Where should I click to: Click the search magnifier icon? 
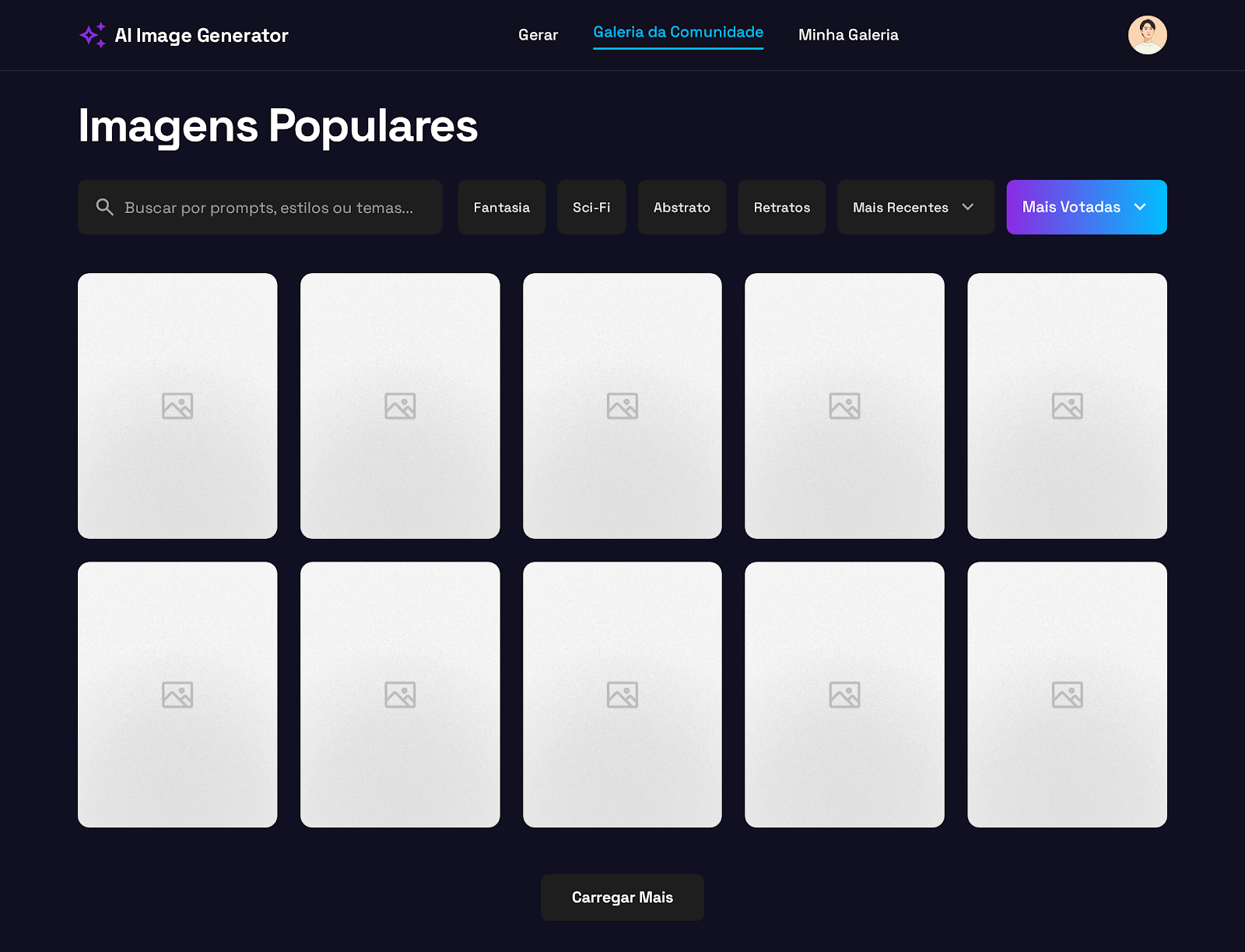[104, 207]
